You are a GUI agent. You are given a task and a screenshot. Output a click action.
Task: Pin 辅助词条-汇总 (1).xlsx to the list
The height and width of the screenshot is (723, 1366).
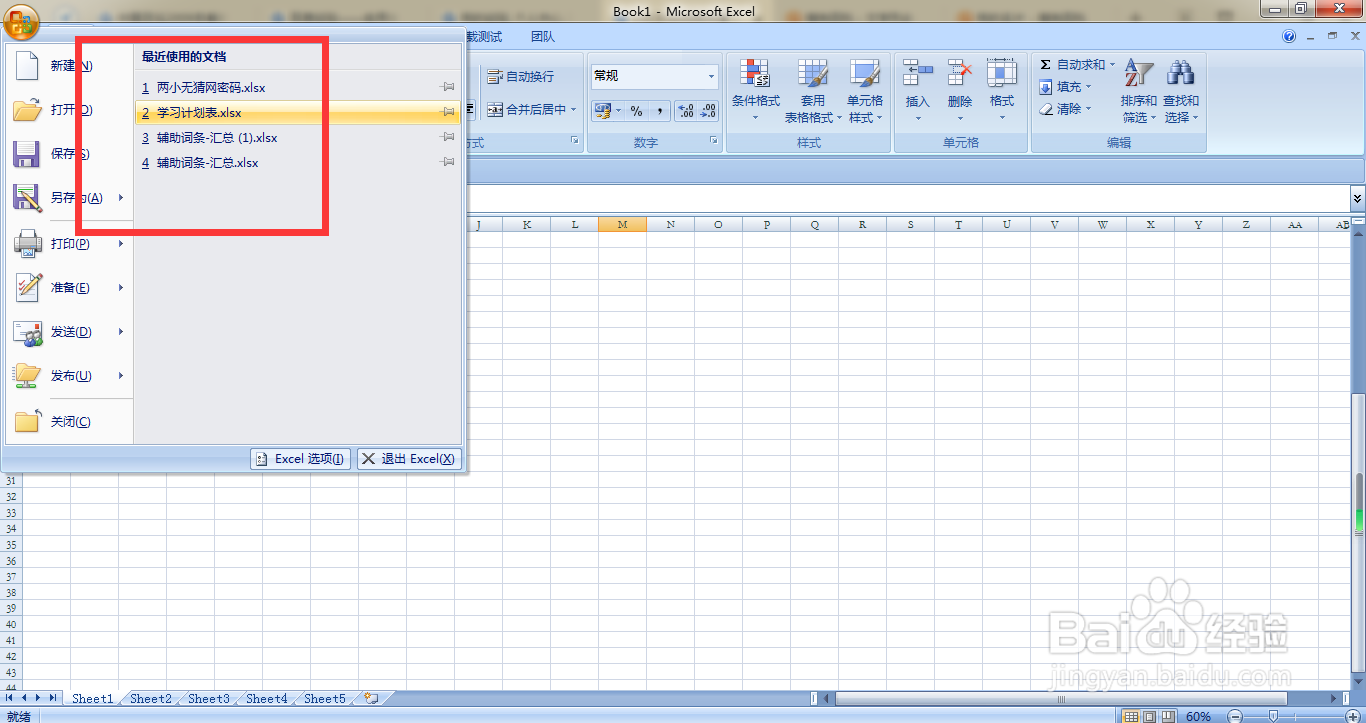click(448, 138)
